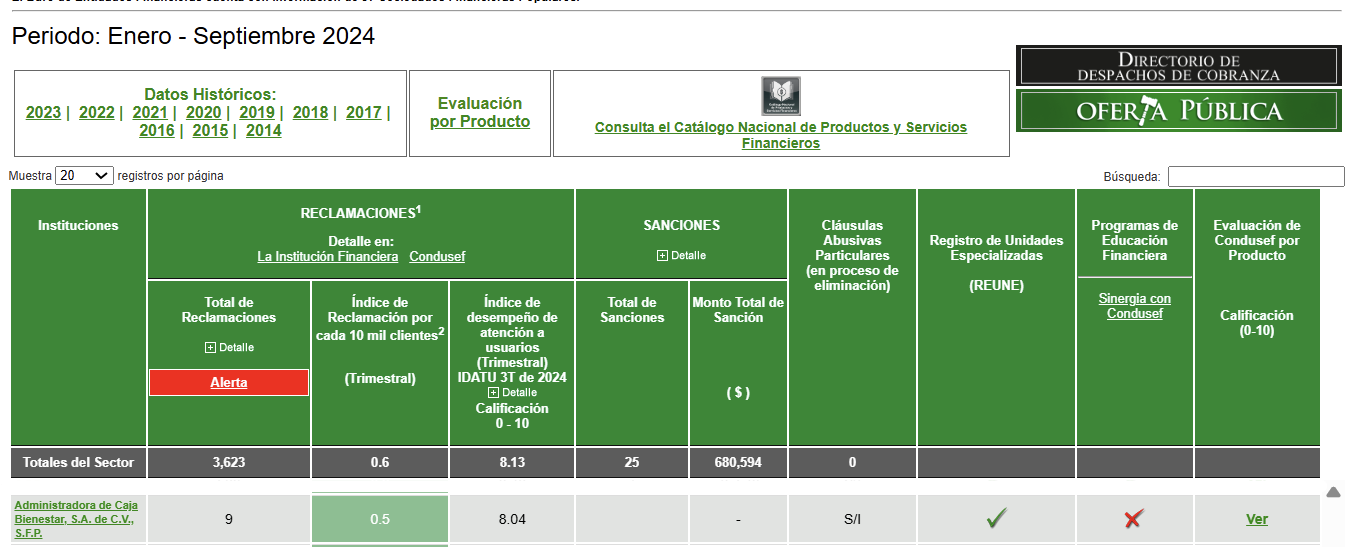Open the registros por página dropdown
1371x547 pixels.
(85, 175)
